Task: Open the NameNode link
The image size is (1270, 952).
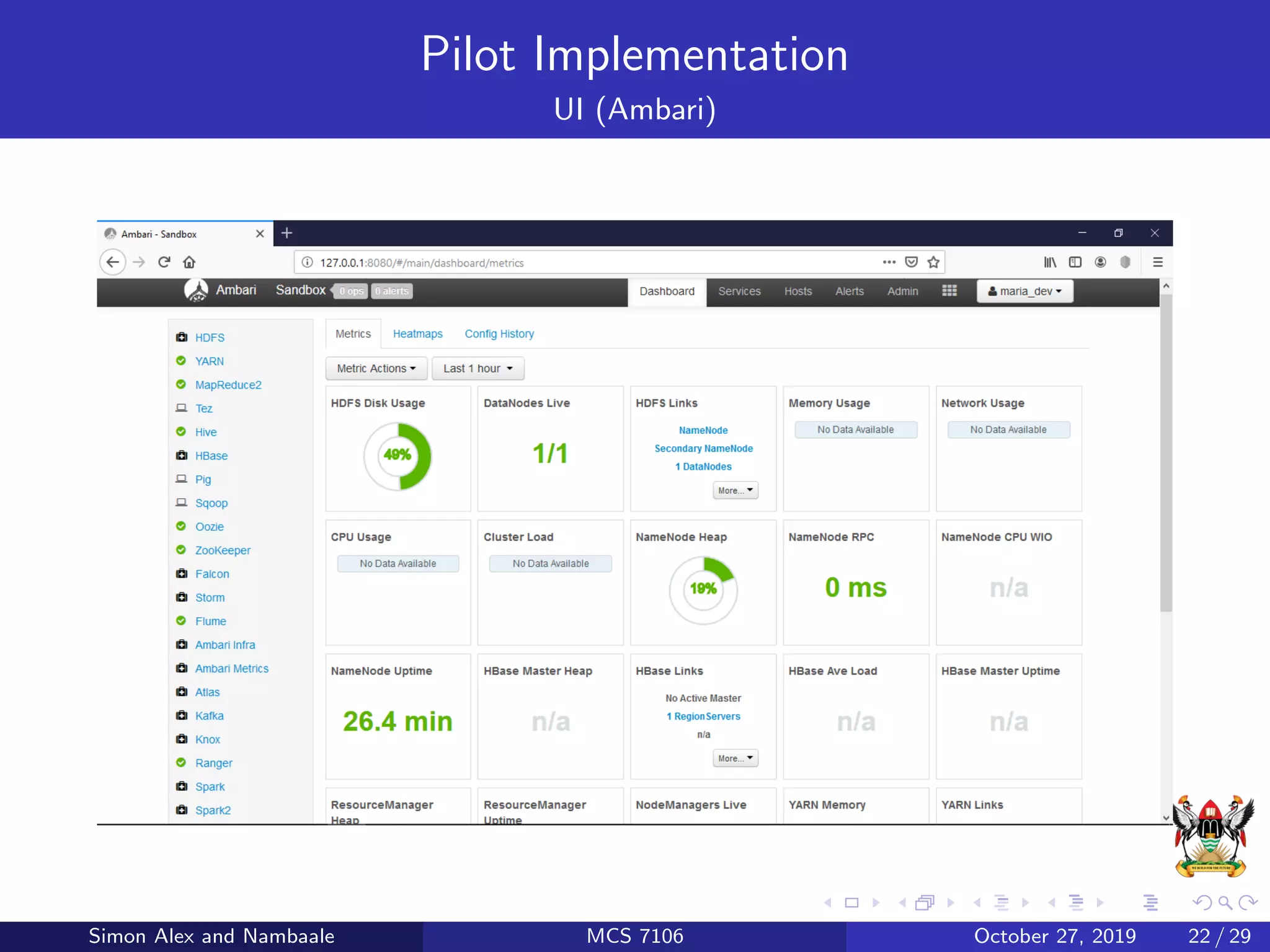Action: point(703,430)
